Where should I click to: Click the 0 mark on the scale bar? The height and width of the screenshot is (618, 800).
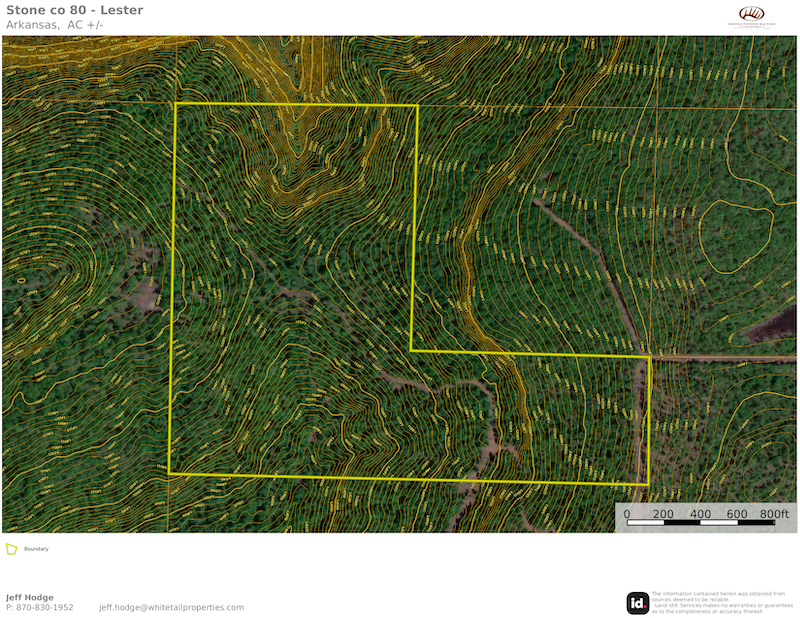(627, 514)
